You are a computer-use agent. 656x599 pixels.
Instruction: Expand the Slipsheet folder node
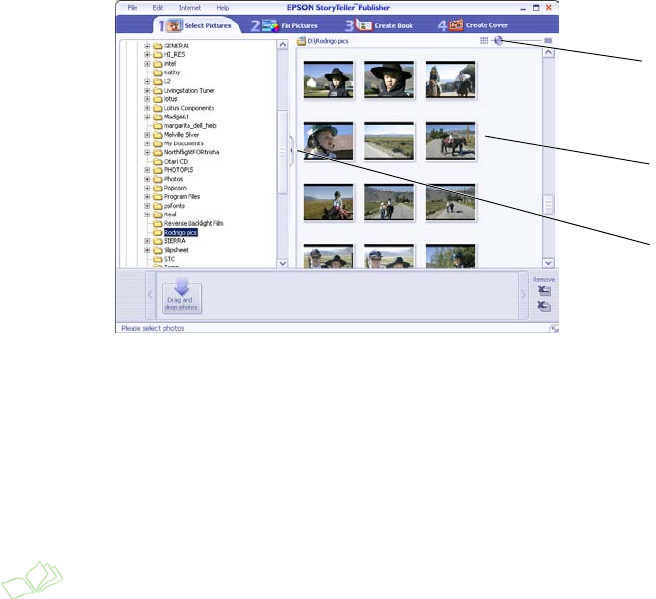click(147, 250)
